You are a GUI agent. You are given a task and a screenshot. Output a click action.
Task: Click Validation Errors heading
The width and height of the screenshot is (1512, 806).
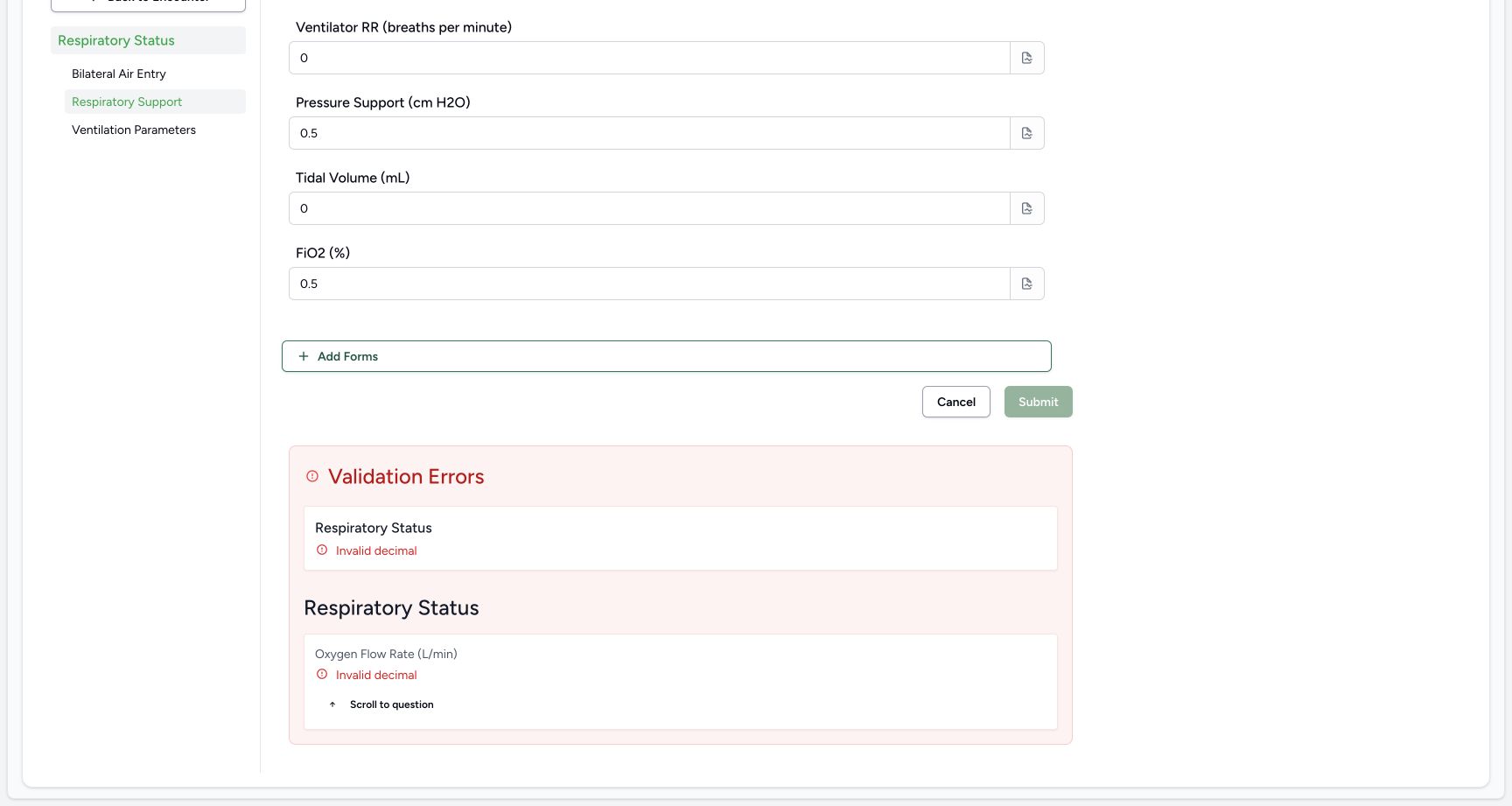coord(406,477)
